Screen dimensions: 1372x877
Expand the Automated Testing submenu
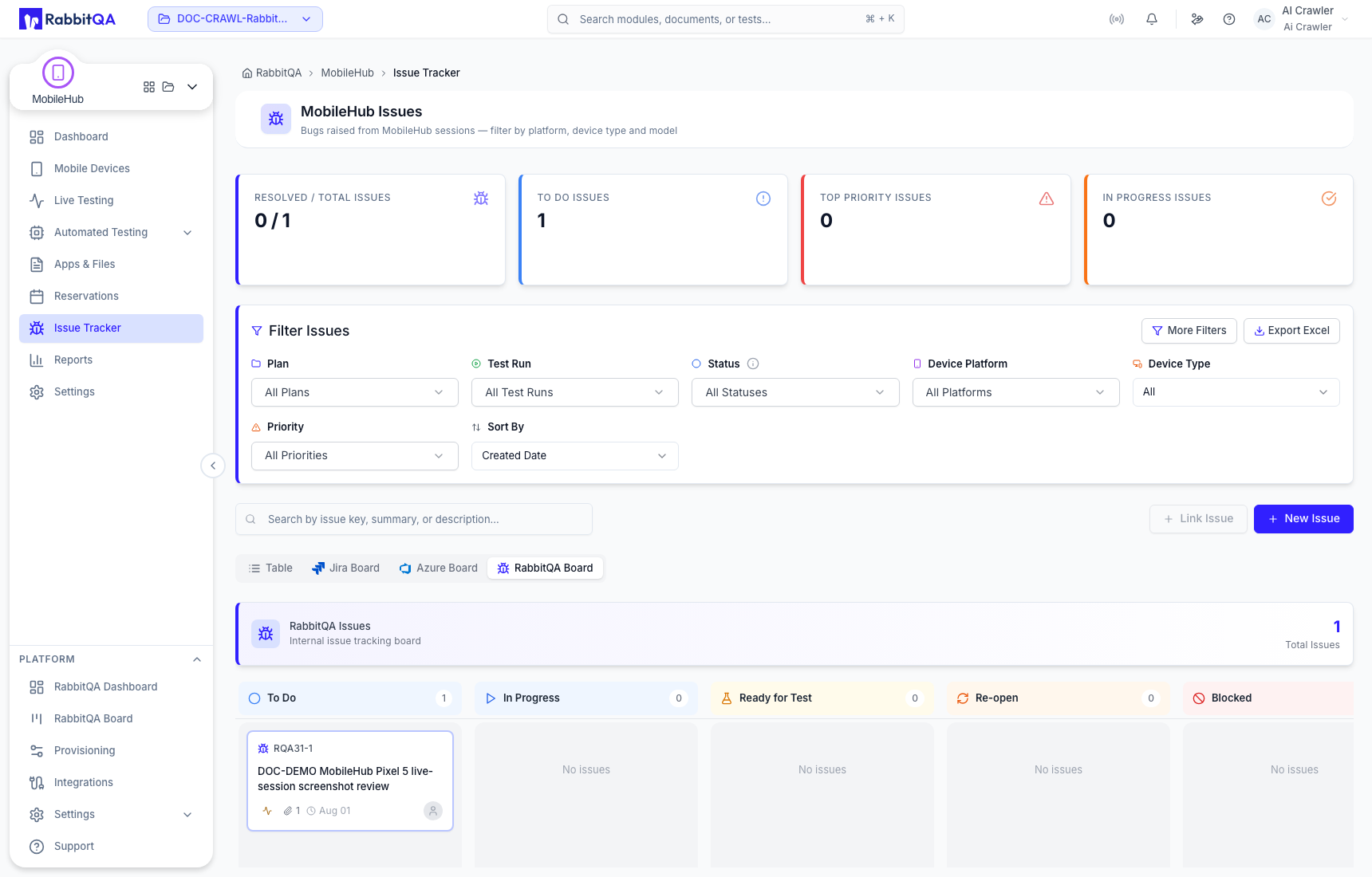[187, 233]
